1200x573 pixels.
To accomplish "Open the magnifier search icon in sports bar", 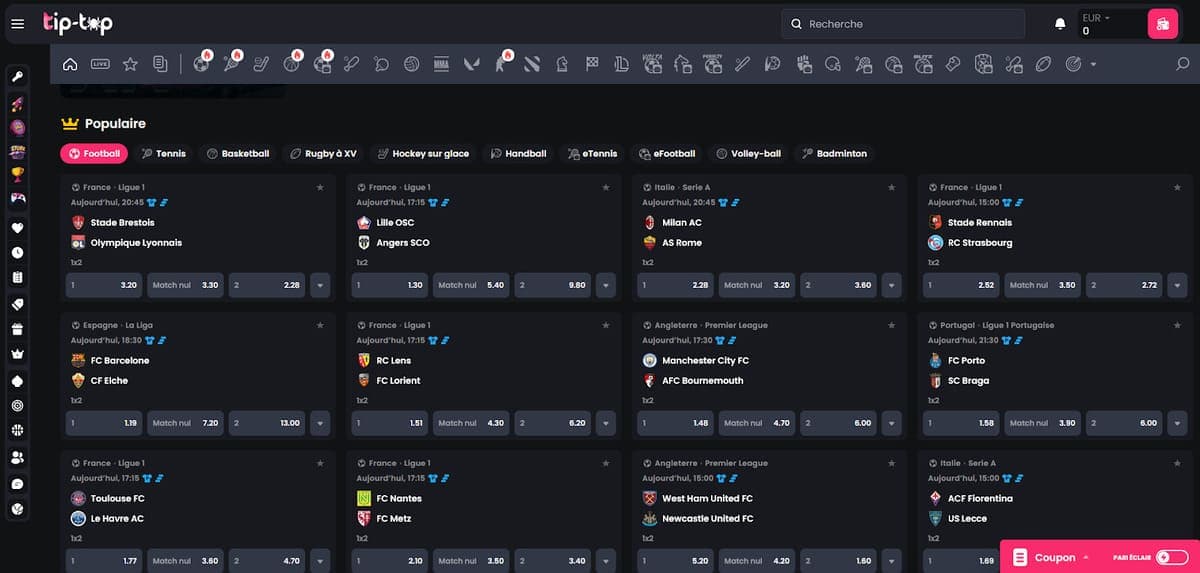I will point(1183,64).
